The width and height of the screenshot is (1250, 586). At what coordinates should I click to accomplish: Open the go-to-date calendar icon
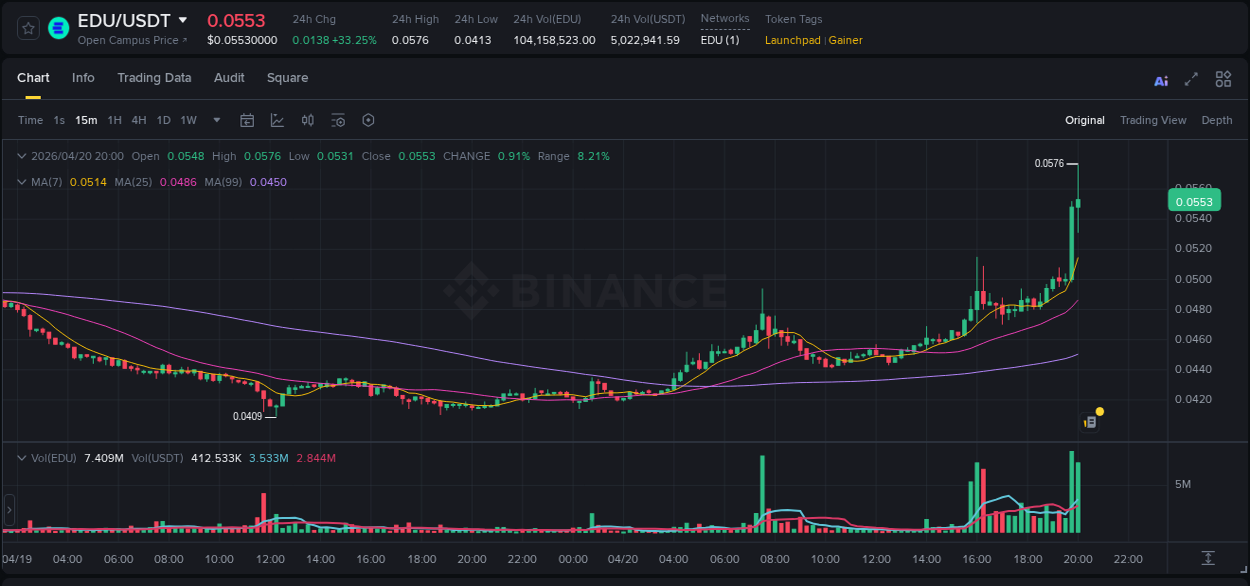pyautogui.click(x=247, y=120)
